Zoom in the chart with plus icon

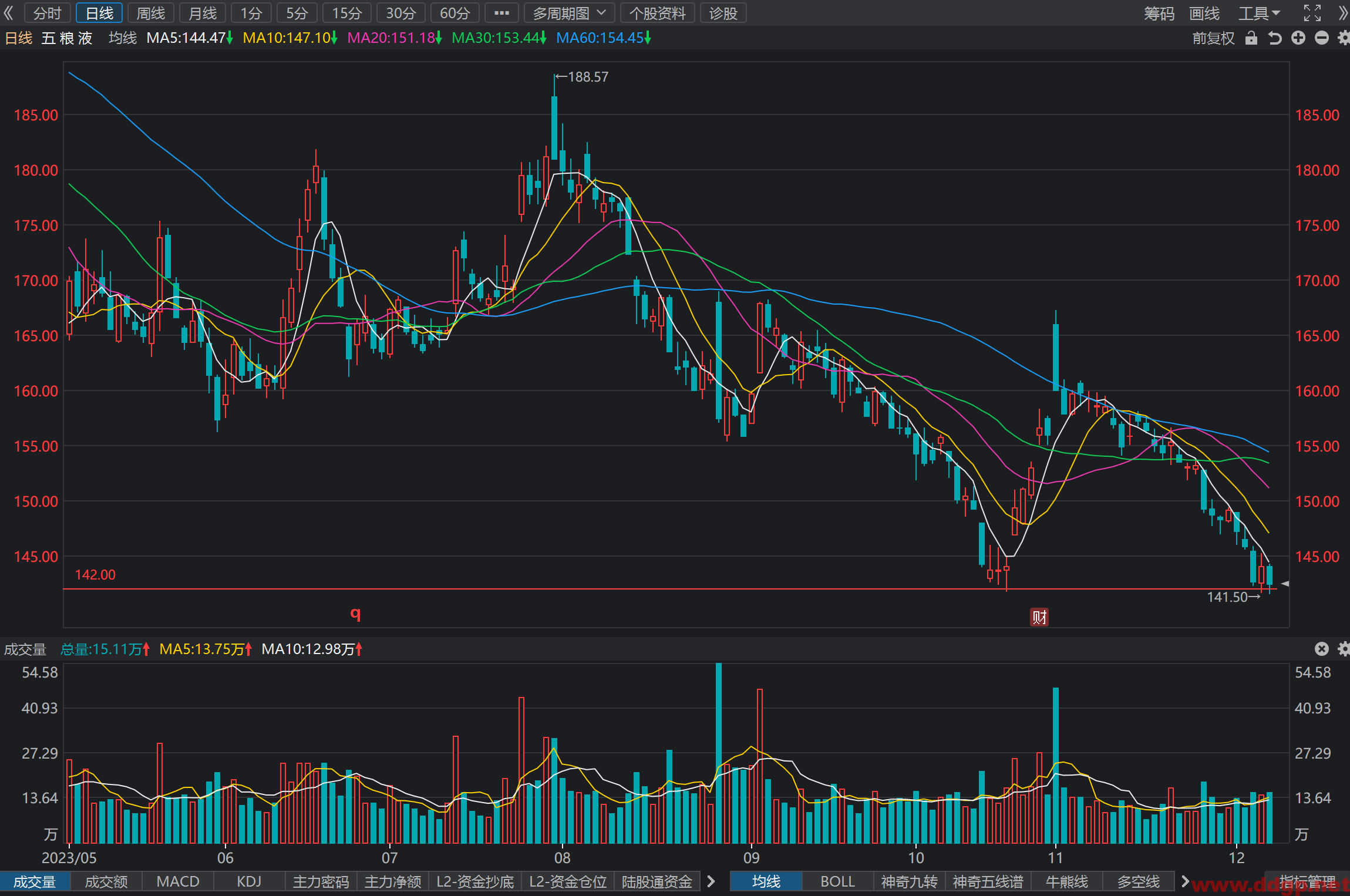tap(1298, 38)
